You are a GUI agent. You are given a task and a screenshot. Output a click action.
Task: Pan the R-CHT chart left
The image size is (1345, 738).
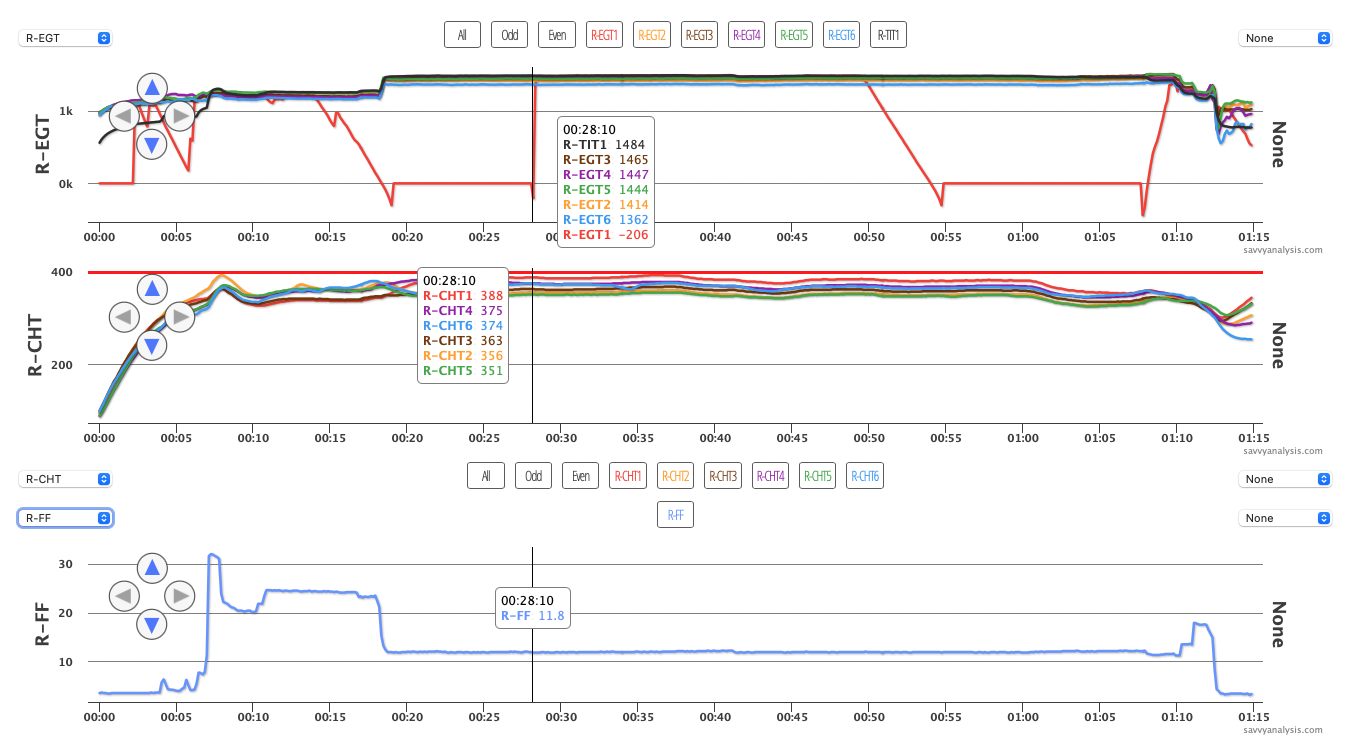[123, 317]
